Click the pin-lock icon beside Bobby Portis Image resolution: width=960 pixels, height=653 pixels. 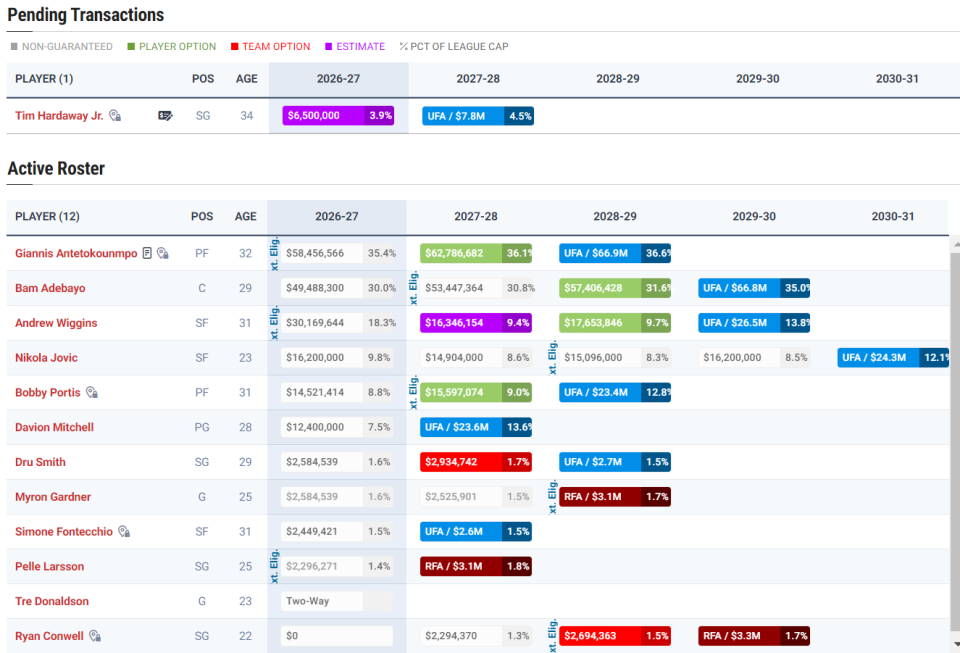[x=92, y=392]
